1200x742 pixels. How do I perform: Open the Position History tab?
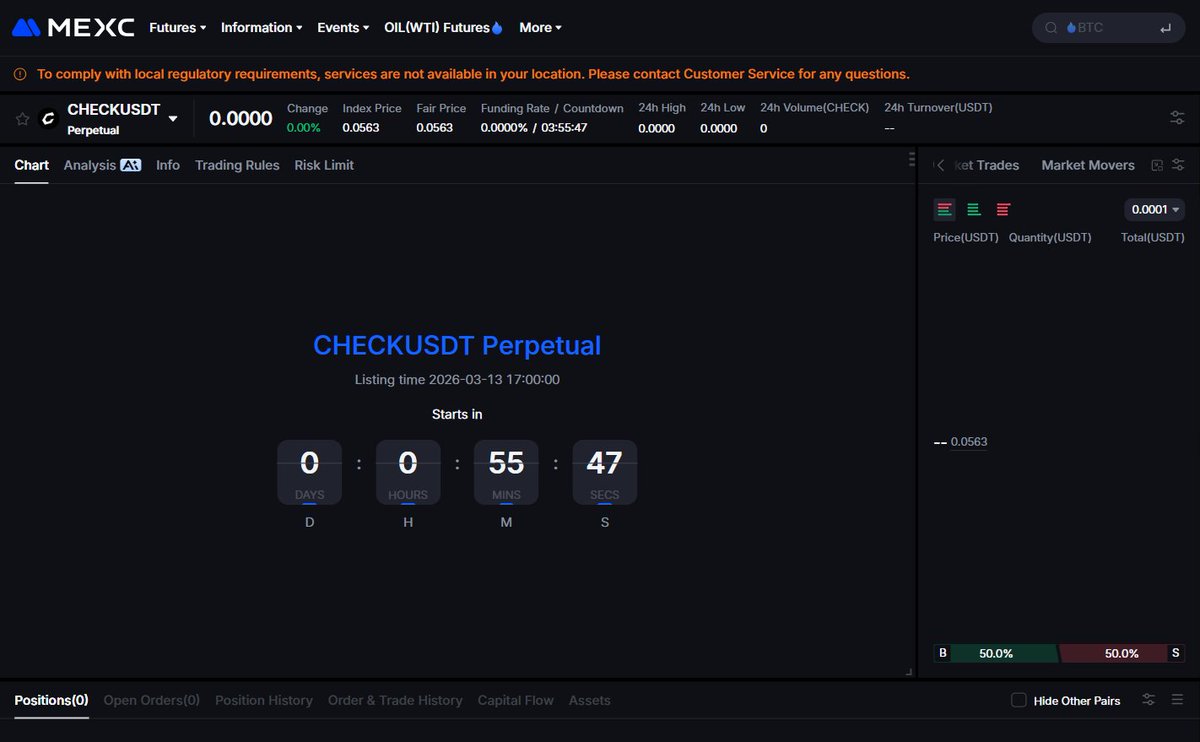264,700
